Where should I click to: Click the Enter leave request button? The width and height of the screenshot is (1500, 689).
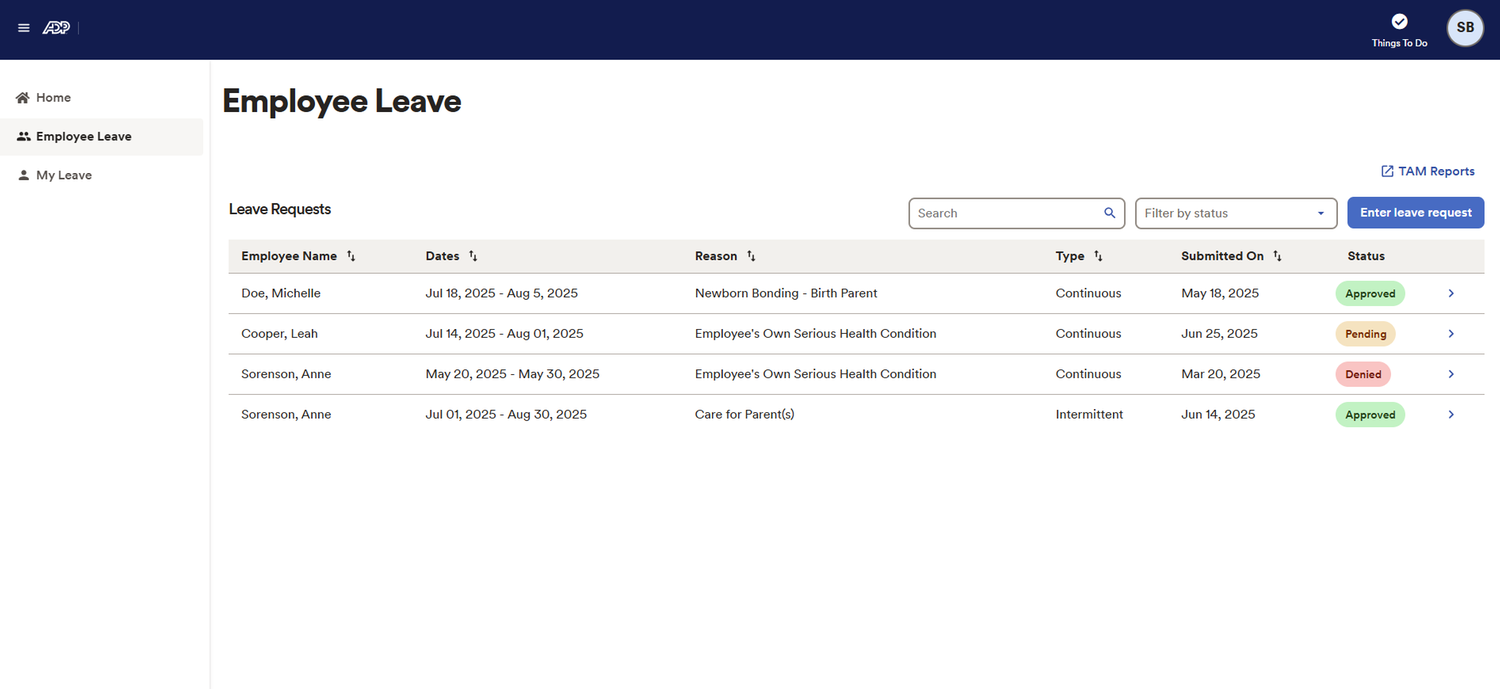click(1415, 212)
